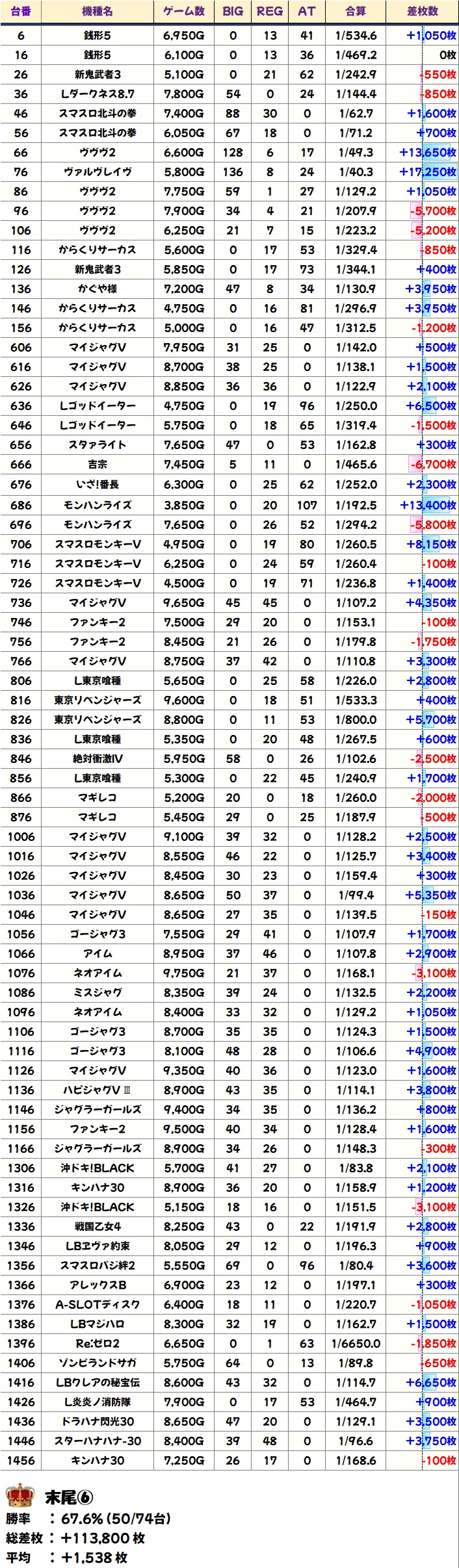Click the crown icon beside 末尾⑥
Image resolution: width=459 pixels, height=1568 pixels.
20,1495
